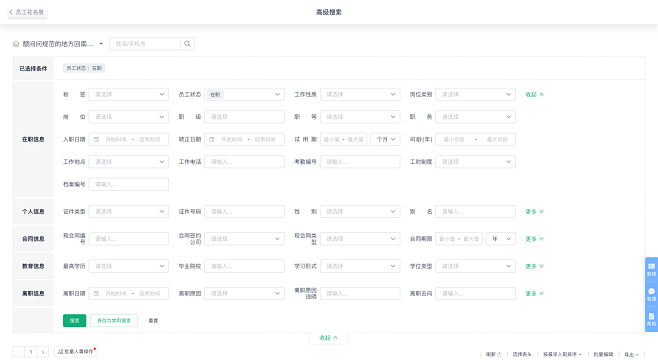Viewport: 658px width, 360px height.
Task: Open the 年 unit dropdown for 合同期限
Action: (x=501, y=239)
